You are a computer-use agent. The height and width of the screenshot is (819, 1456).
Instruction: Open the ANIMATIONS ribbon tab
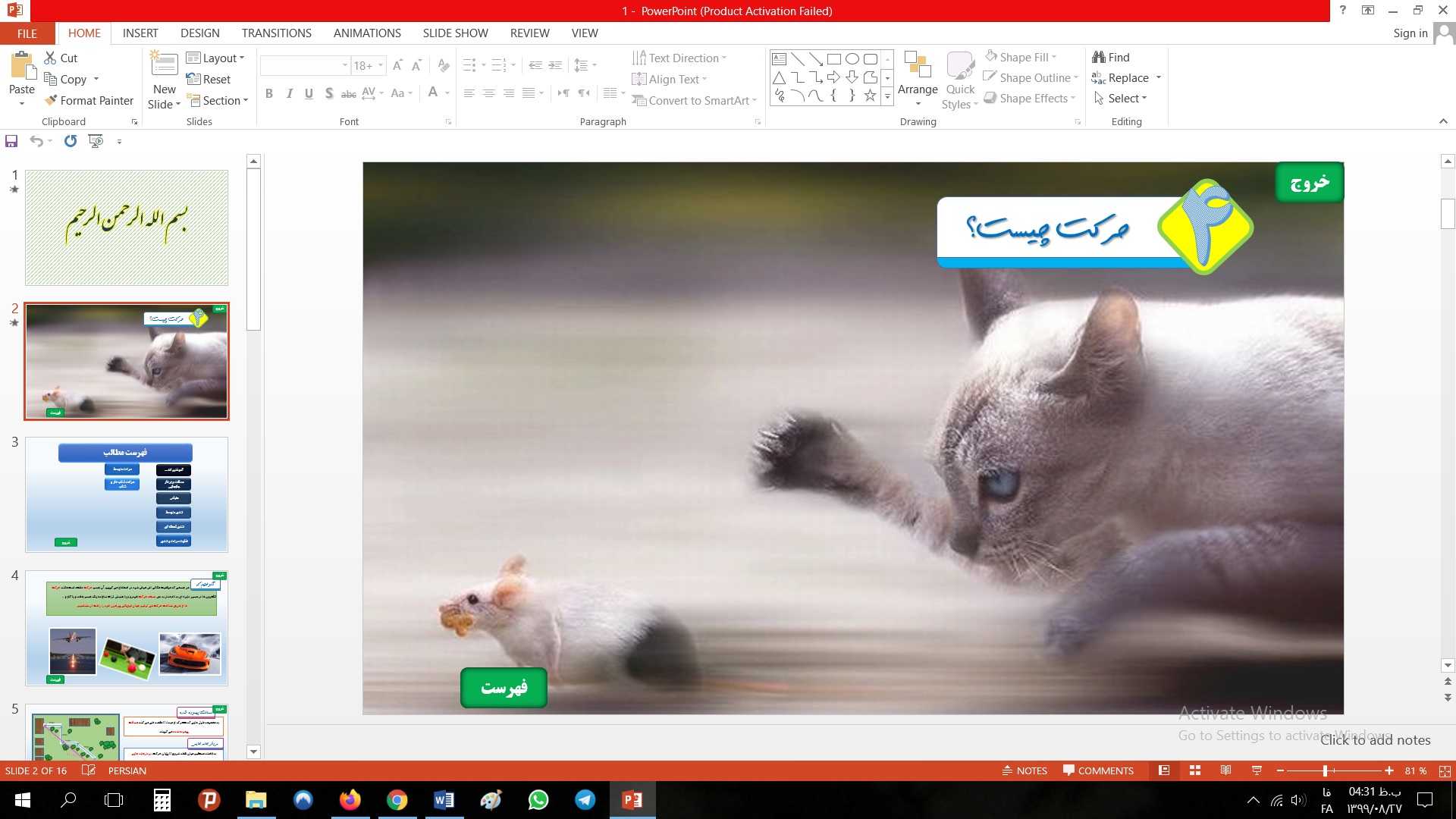367,33
